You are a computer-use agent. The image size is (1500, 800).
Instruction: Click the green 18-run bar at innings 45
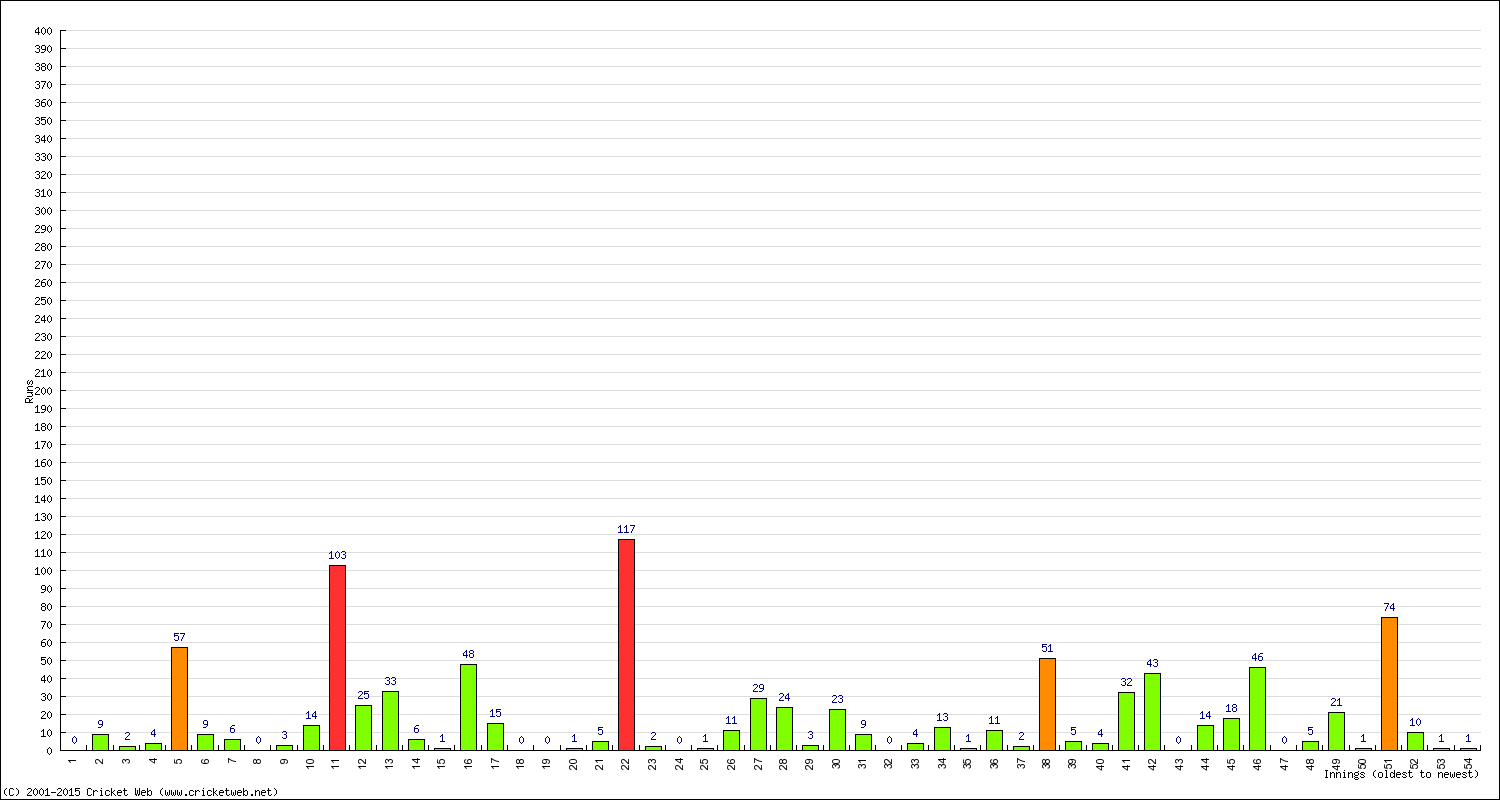click(1231, 734)
